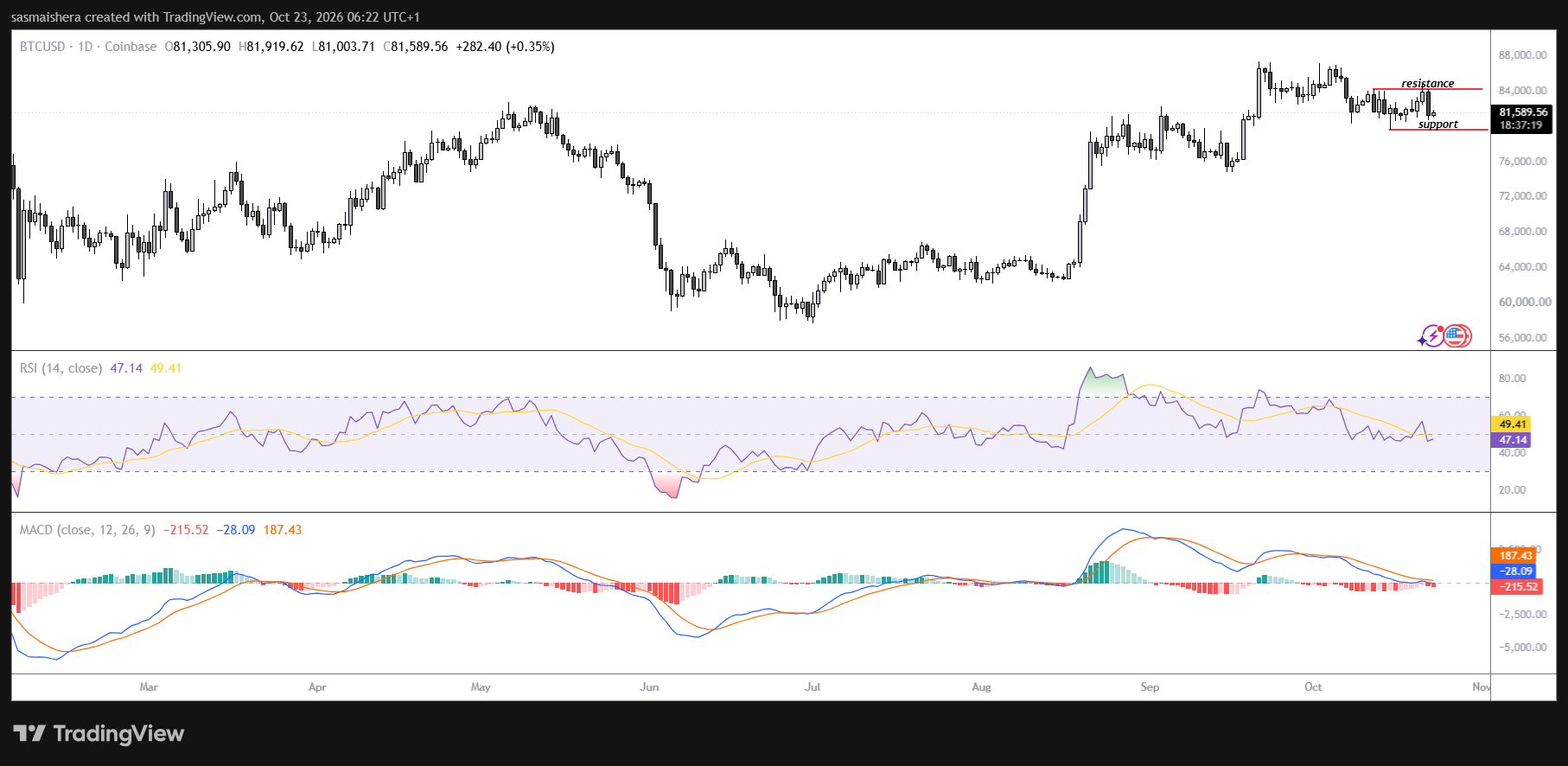1568x766 pixels.
Task: Open the MACD (close, 12, 26, 9) legend
Action: click(87, 530)
